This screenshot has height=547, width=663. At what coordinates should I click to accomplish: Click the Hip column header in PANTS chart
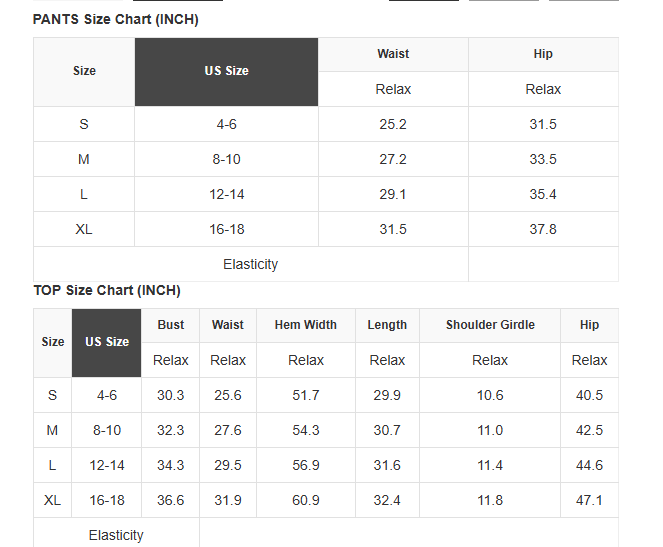(543, 54)
